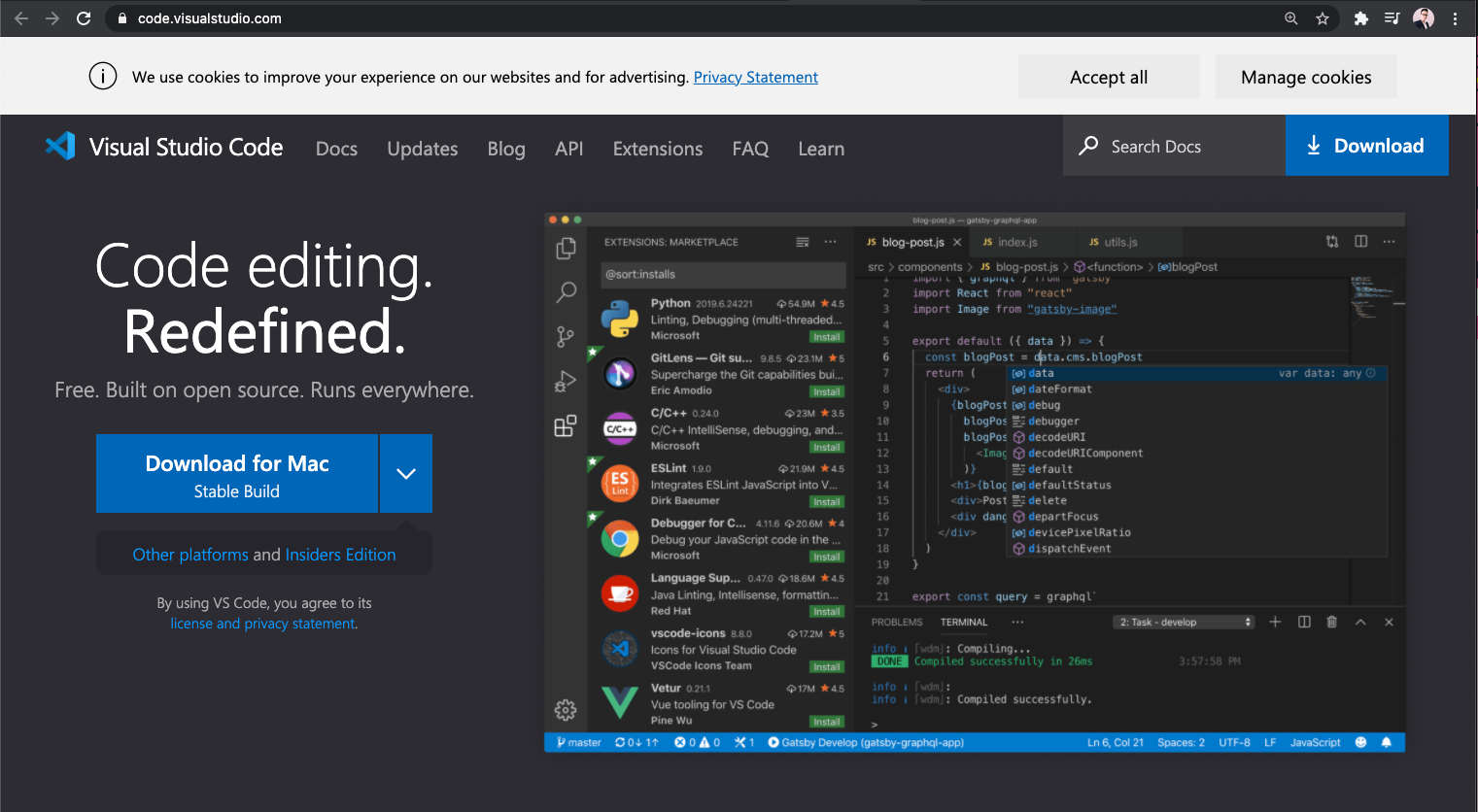Click the cookie banner info icon
Viewport: 1478px width, 812px height.
[103, 76]
